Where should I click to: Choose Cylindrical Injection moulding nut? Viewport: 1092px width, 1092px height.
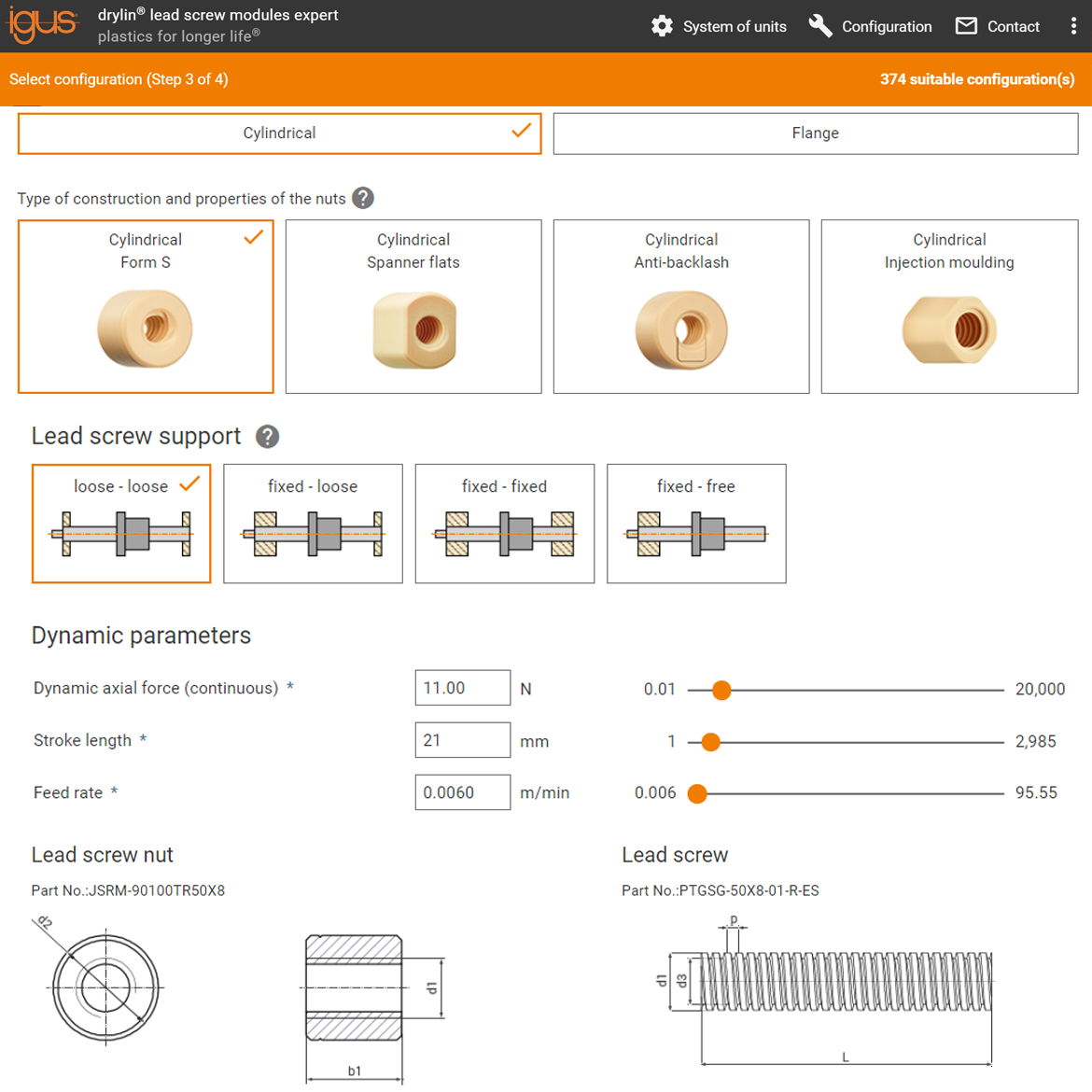[x=949, y=306]
